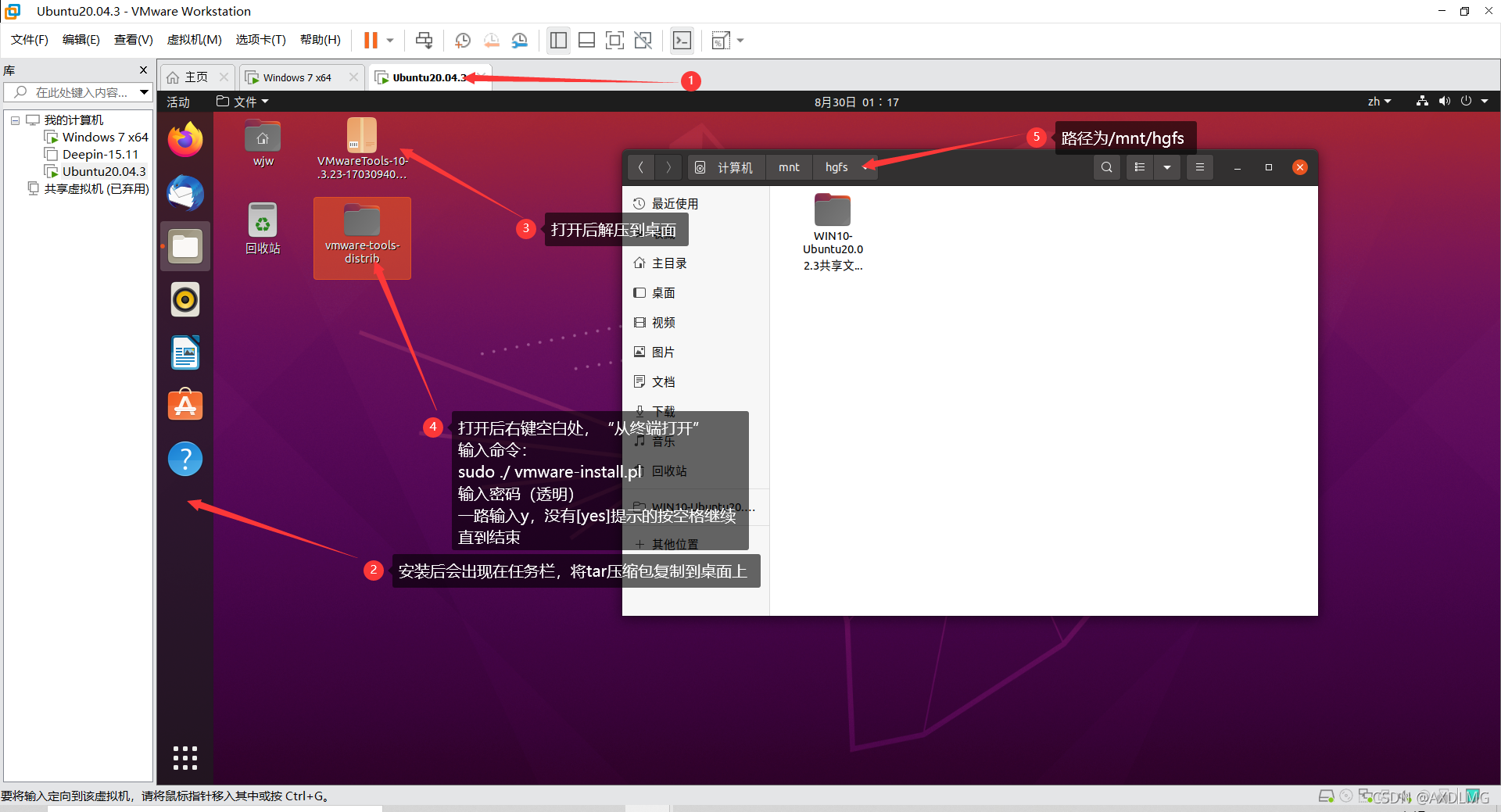Open the power system menu icon

point(1466,102)
